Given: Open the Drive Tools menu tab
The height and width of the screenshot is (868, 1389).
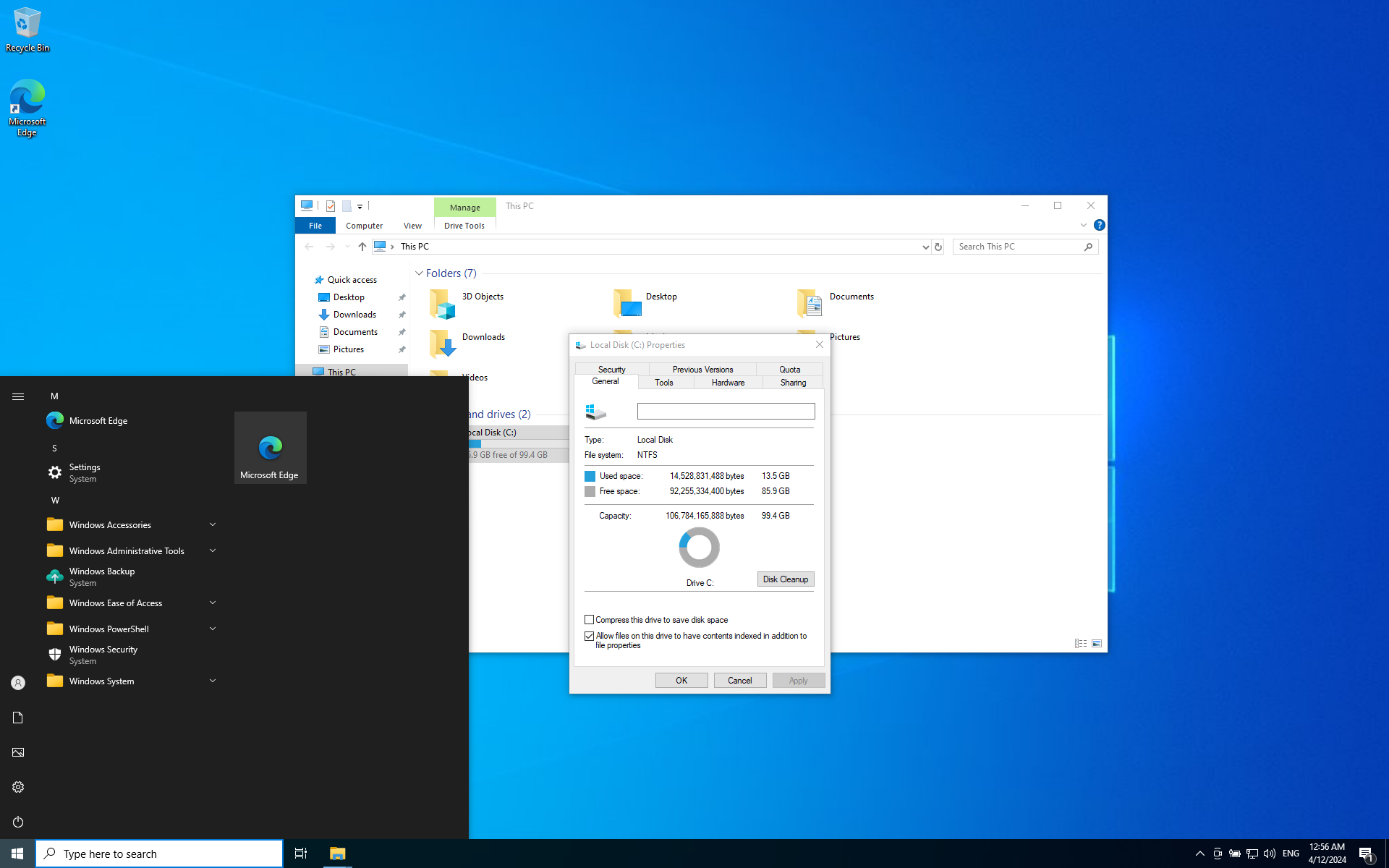Looking at the screenshot, I should (463, 225).
